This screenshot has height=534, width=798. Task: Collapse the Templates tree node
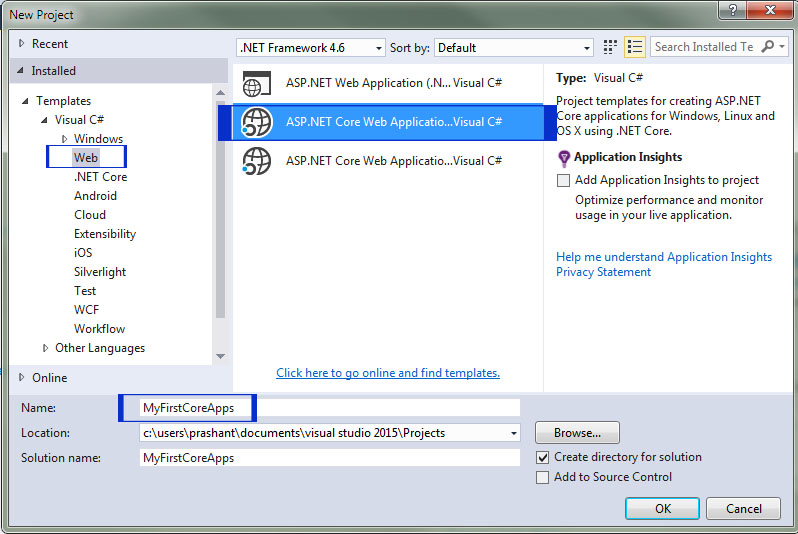click(x=25, y=101)
